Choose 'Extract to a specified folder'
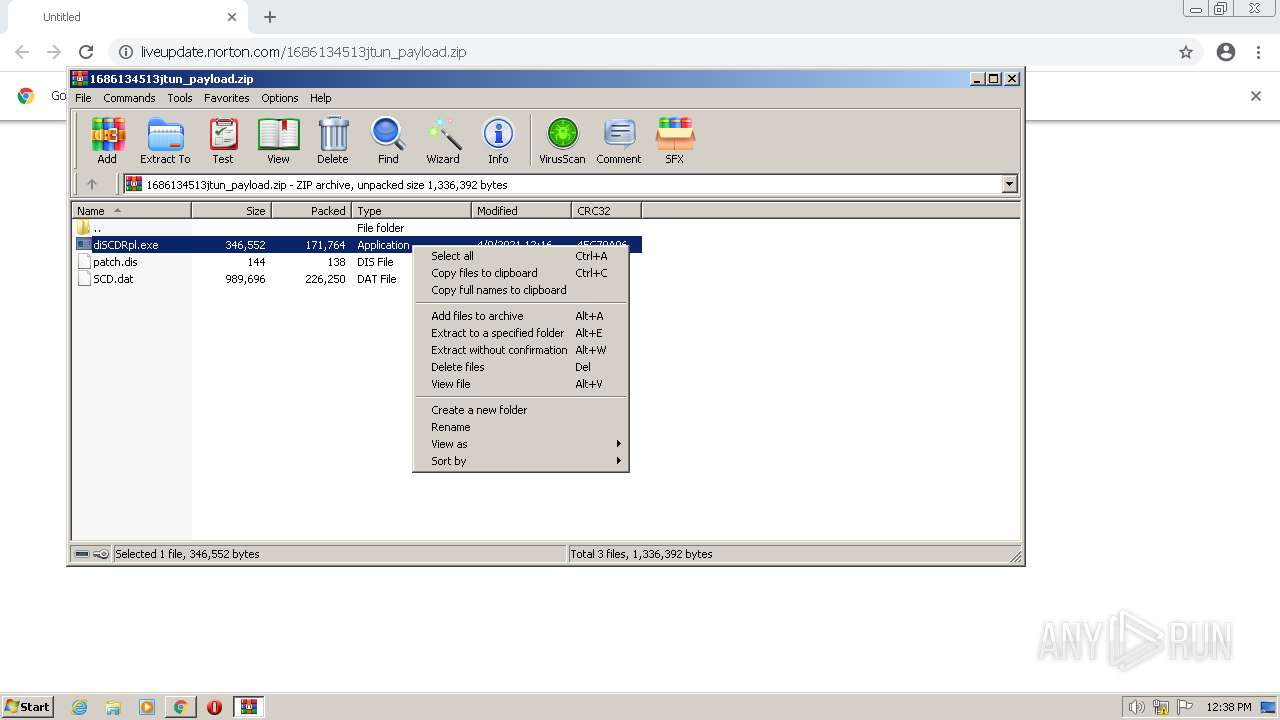This screenshot has width=1280, height=720. (521, 333)
